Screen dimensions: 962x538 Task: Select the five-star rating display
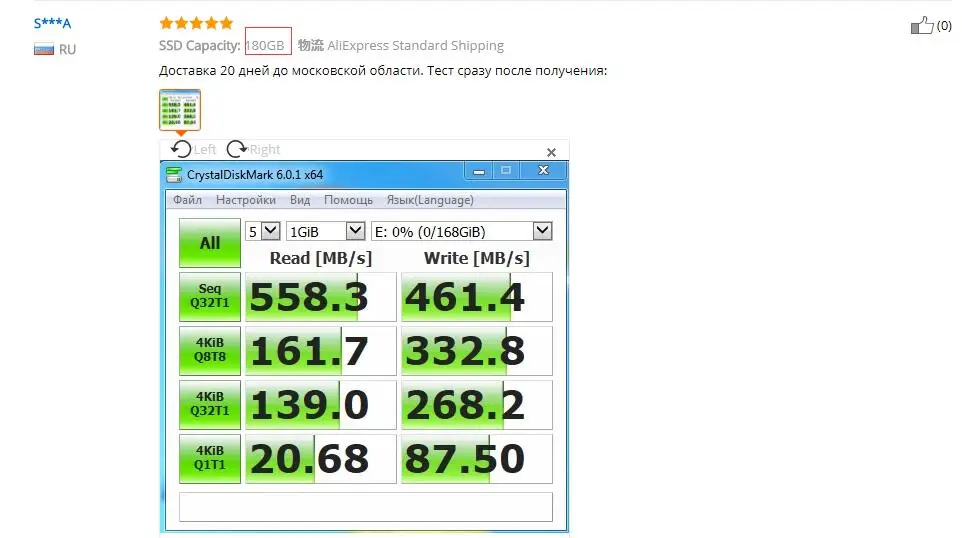[196, 23]
